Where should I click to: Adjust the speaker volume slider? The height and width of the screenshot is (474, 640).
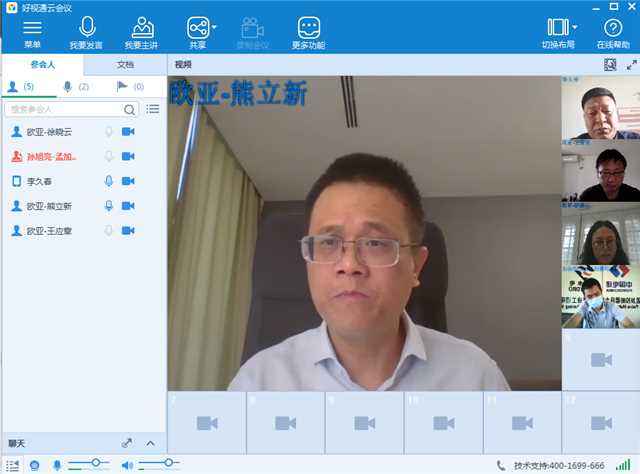158,462
